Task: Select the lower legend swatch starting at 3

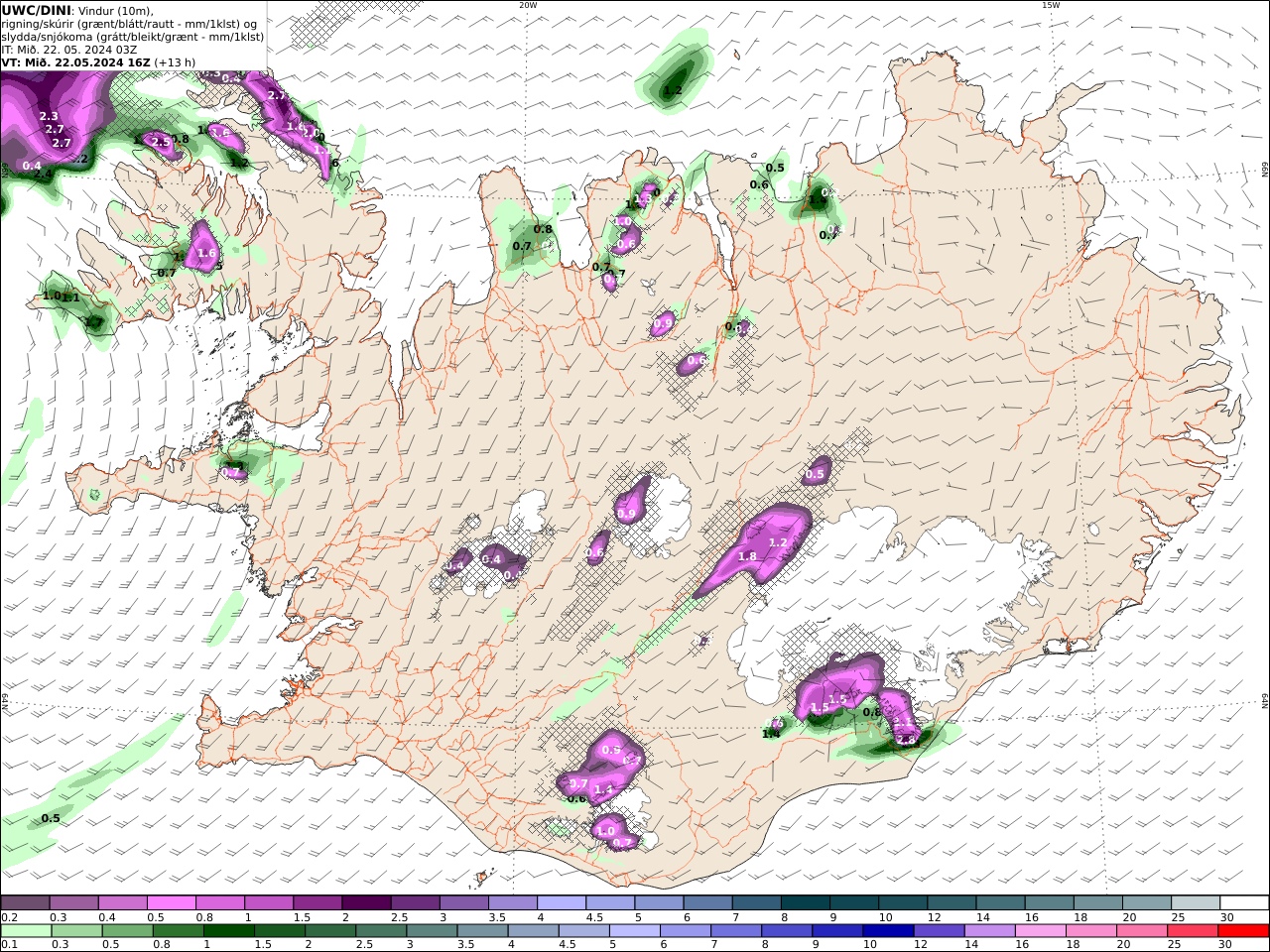Action: click(x=432, y=931)
